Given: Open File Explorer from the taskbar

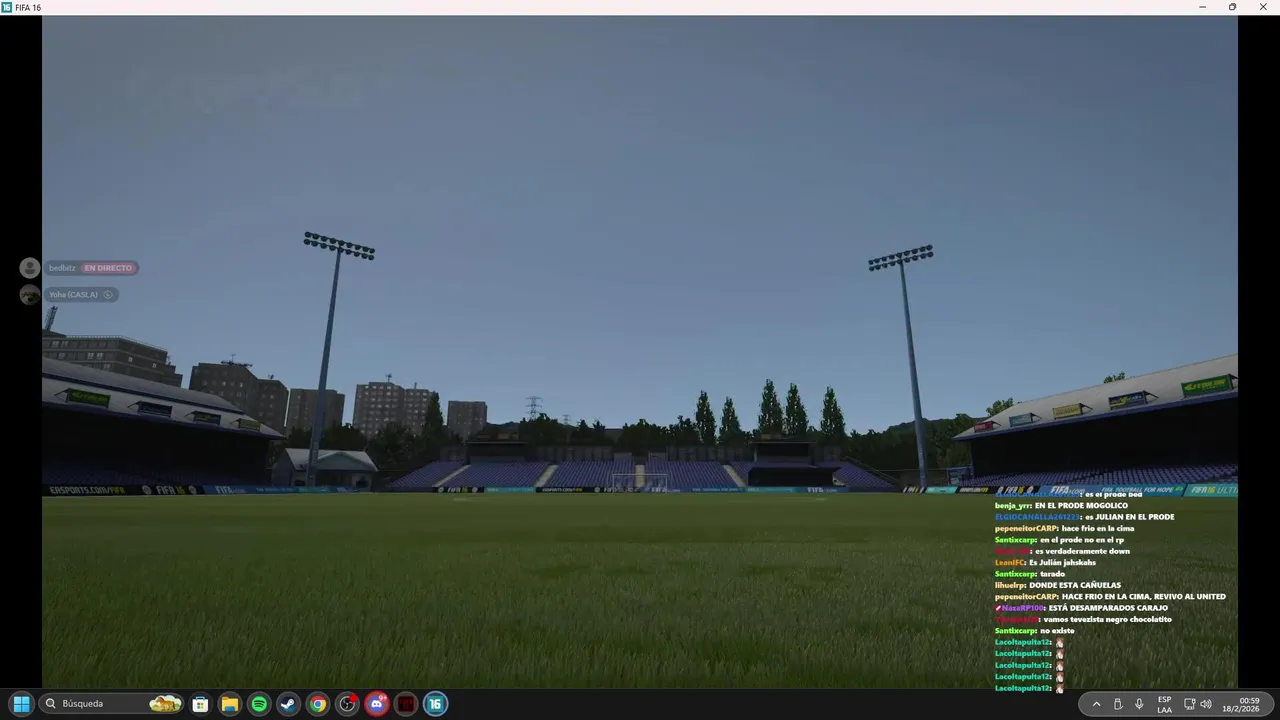Looking at the screenshot, I should [230, 704].
